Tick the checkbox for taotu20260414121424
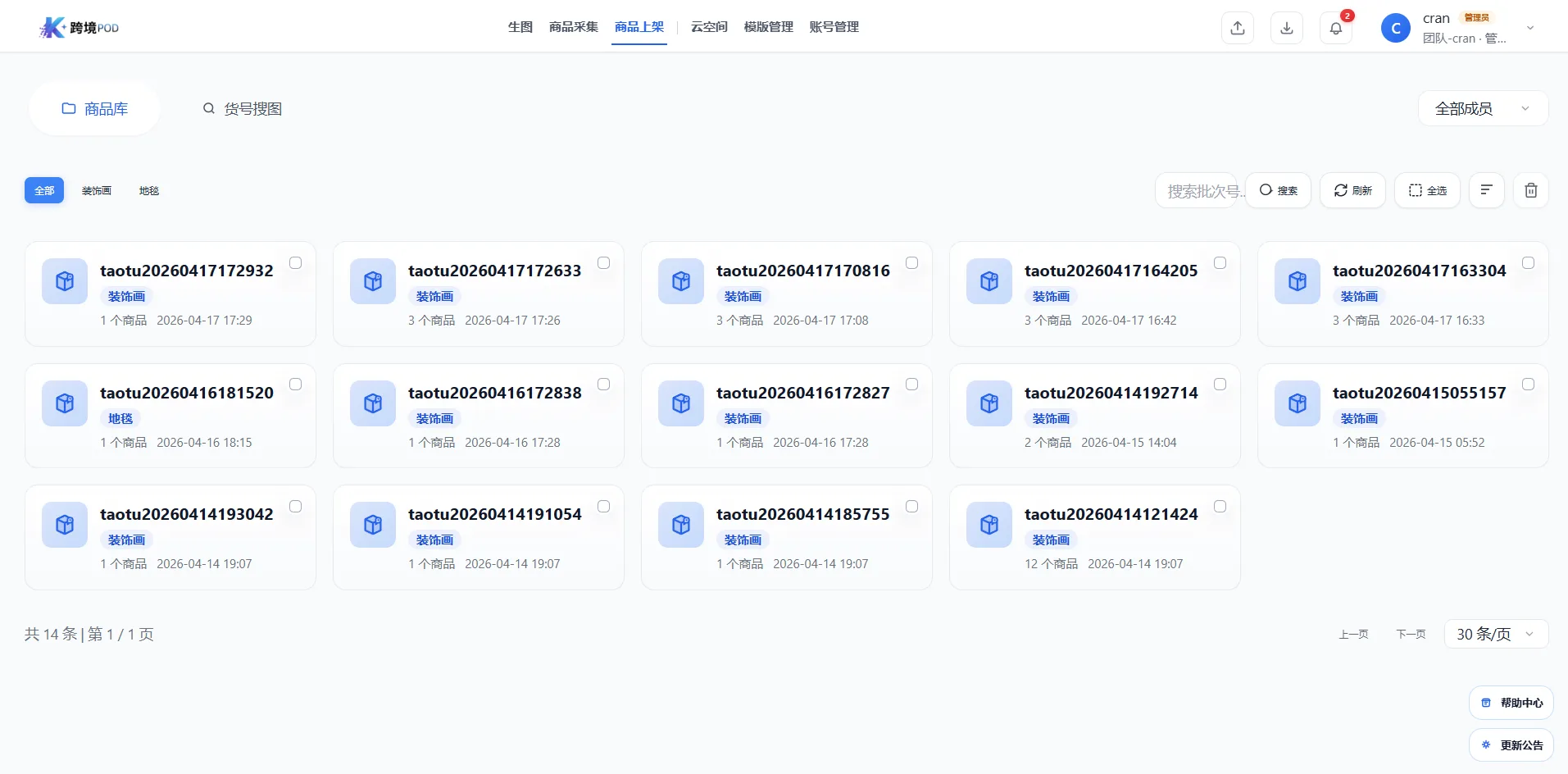The width and height of the screenshot is (1568, 774). pyautogui.click(x=1220, y=507)
